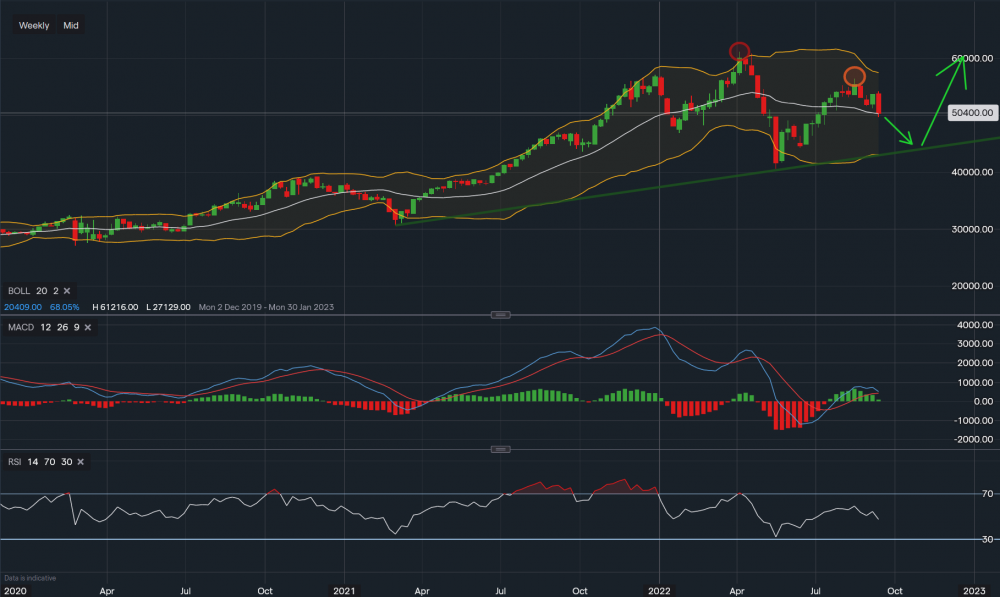The image size is (1000, 597).
Task: Click the Data is indicative notice
Action: point(32,577)
